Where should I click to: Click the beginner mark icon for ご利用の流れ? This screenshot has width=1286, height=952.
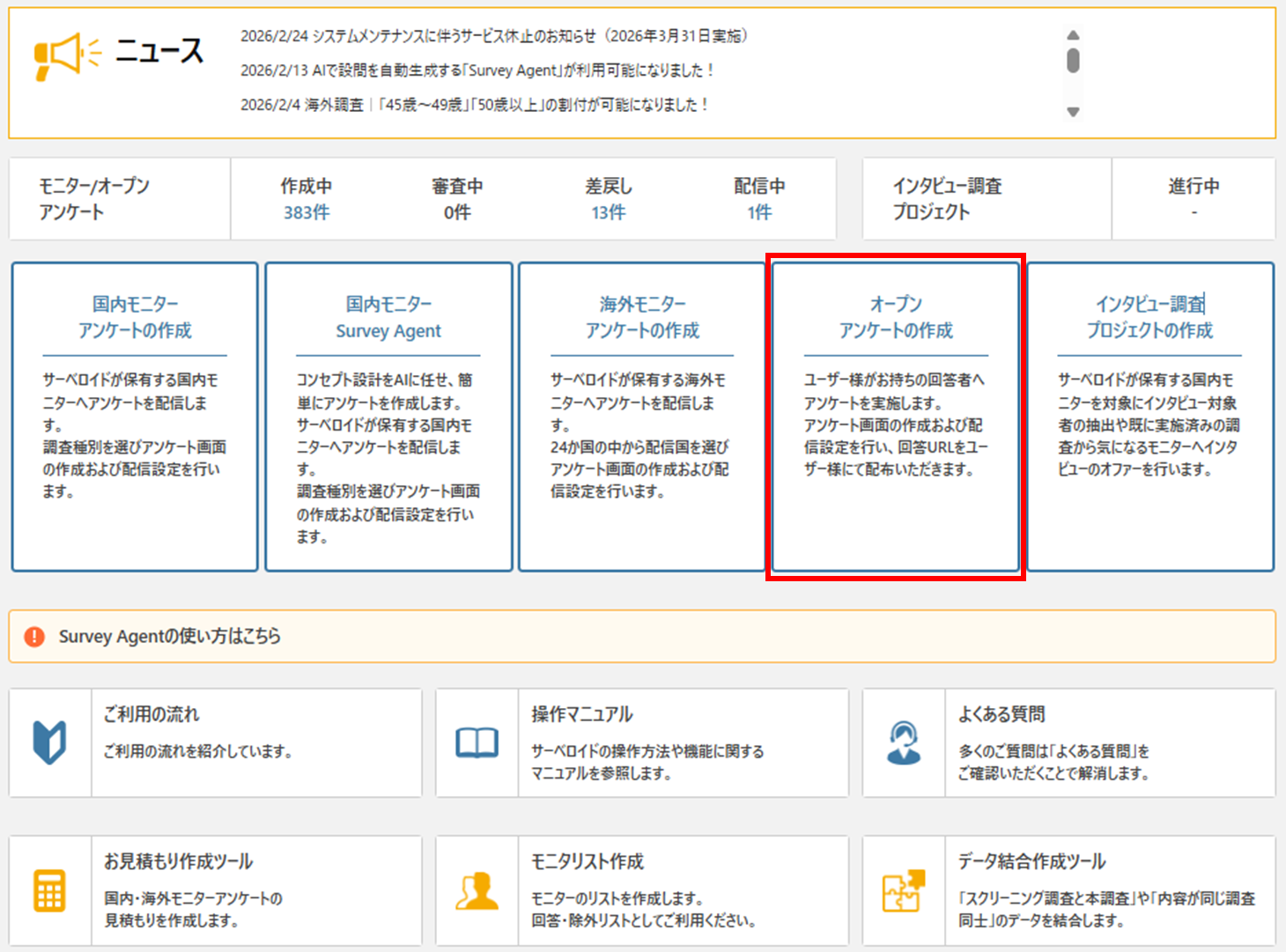(50, 742)
